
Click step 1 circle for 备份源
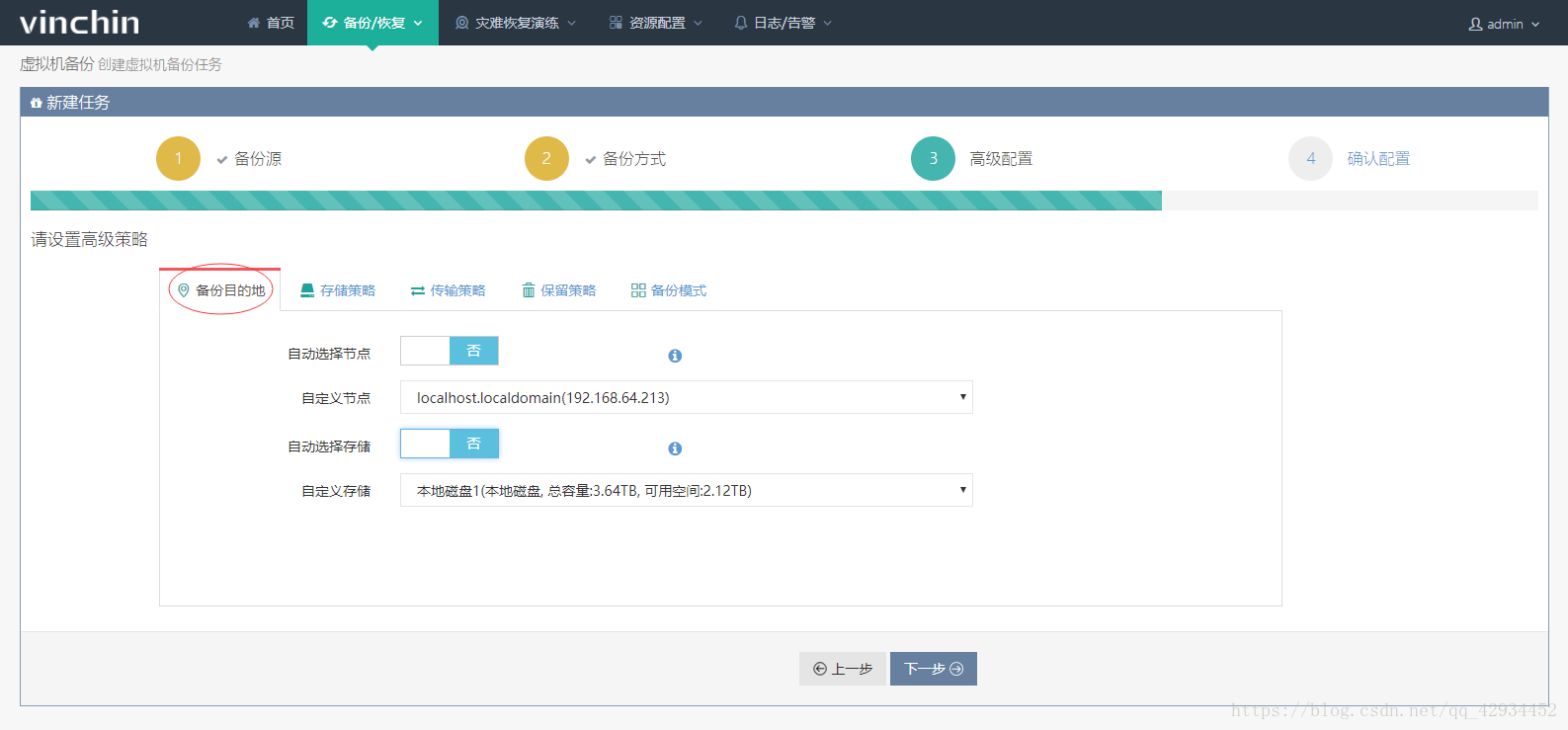click(178, 158)
